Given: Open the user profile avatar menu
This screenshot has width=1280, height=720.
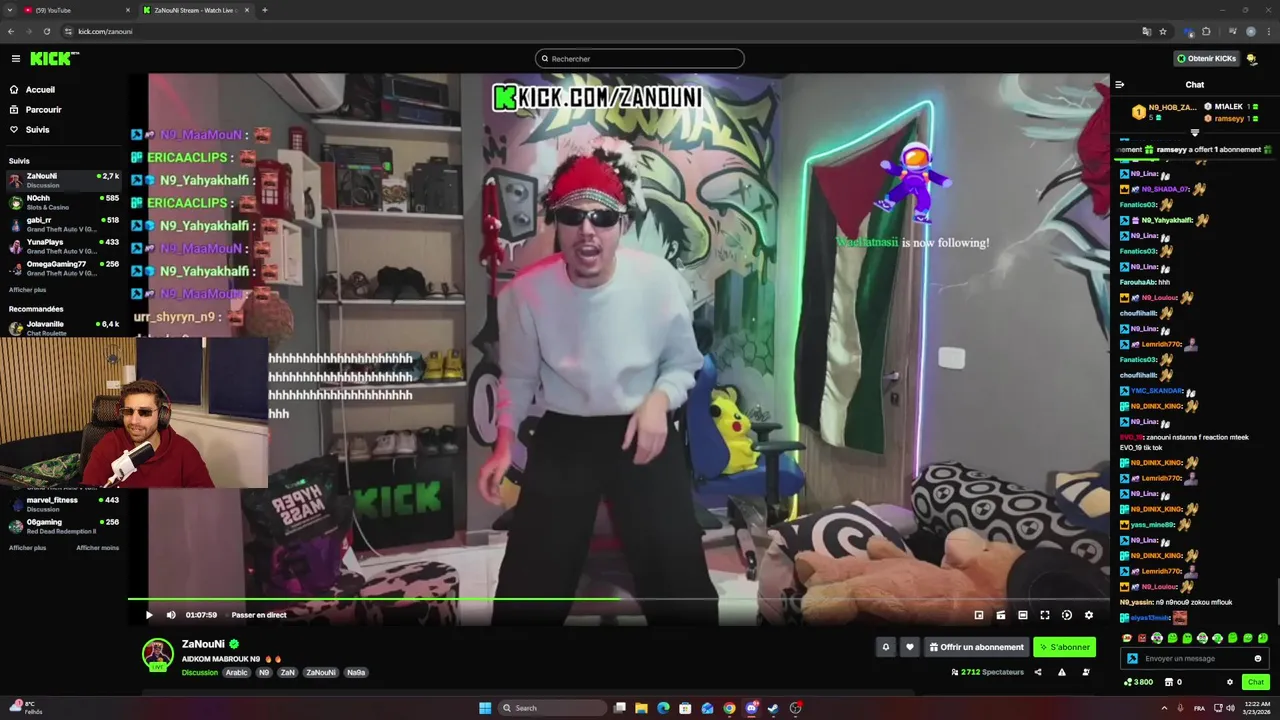Looking at the screenshot, I should coord(1252,59).
